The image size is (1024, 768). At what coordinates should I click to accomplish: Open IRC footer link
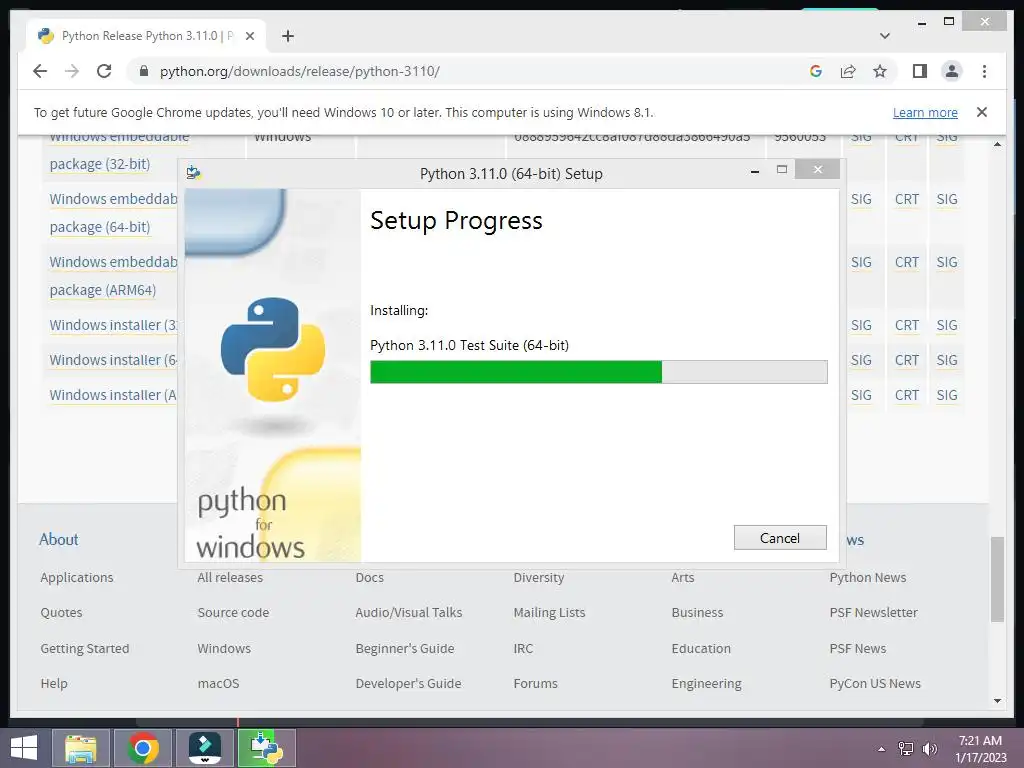point(523,648)
